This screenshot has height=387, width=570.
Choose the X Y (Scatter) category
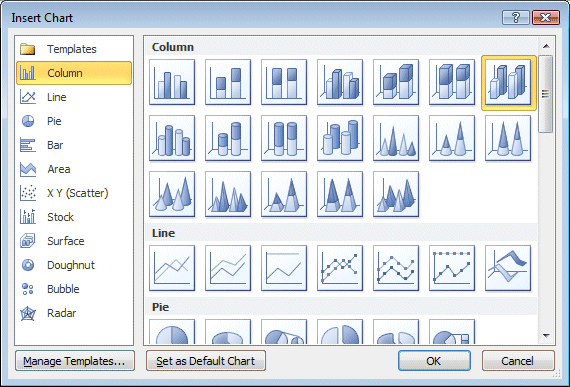(74, 193)
